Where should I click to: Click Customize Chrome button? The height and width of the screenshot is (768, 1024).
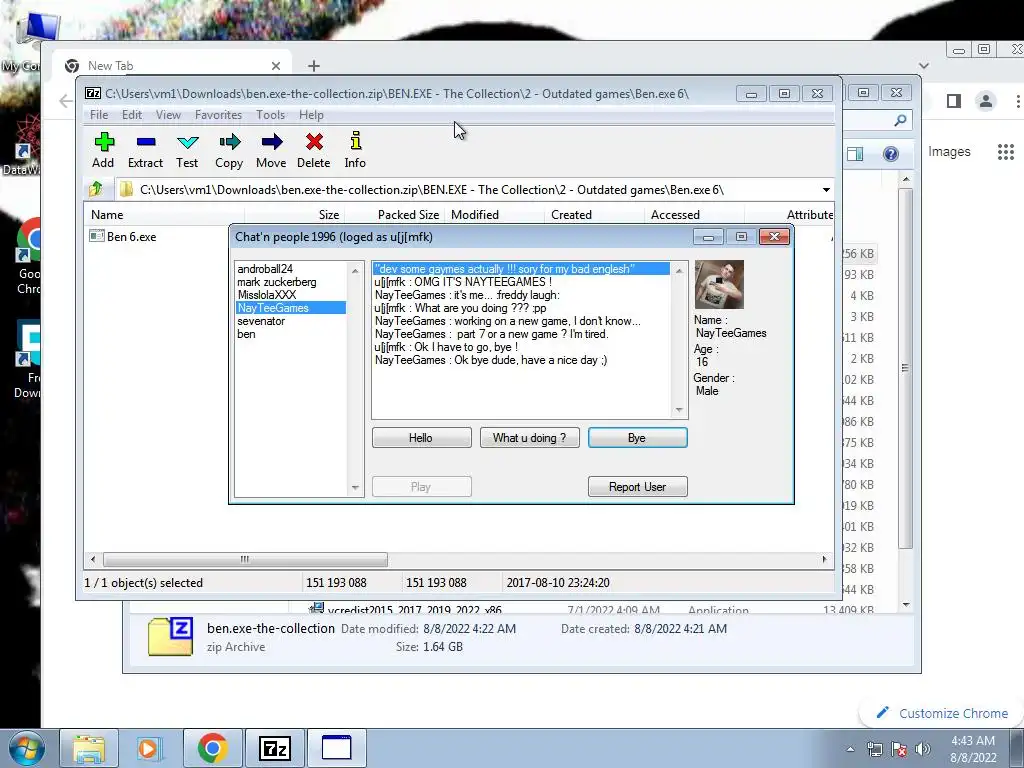942,713
